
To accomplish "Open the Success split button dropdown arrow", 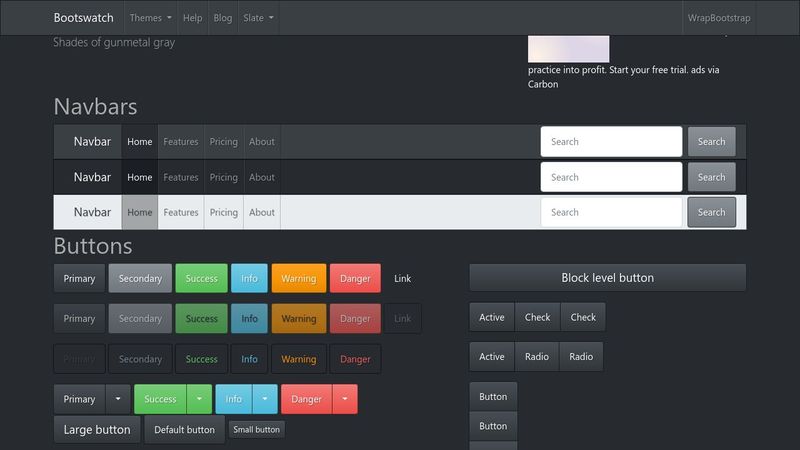I will [x=199, y=399].
